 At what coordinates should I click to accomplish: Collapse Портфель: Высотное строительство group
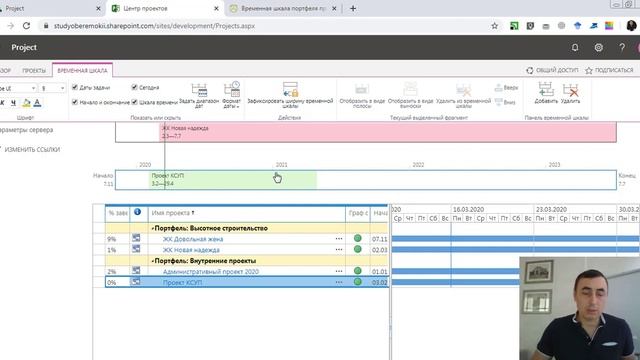[153, 229]
